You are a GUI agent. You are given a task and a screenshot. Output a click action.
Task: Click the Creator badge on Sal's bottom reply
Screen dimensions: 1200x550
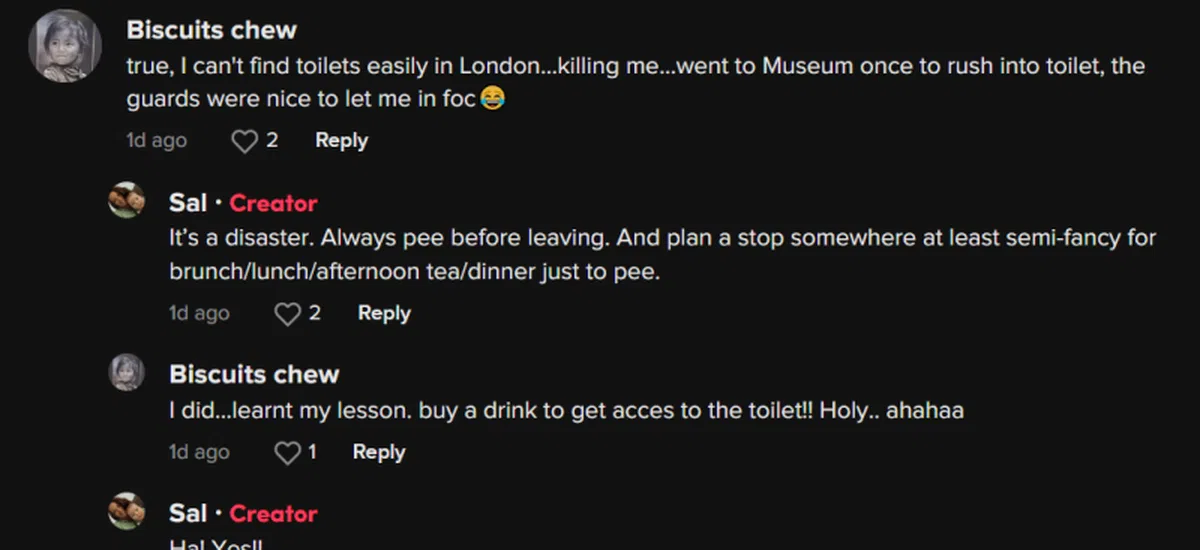point(273,514)
